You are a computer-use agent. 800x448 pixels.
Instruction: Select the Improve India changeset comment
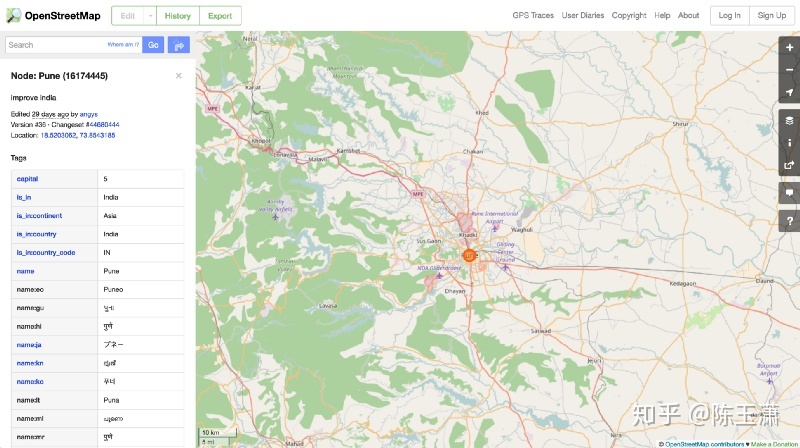point(33,97)
